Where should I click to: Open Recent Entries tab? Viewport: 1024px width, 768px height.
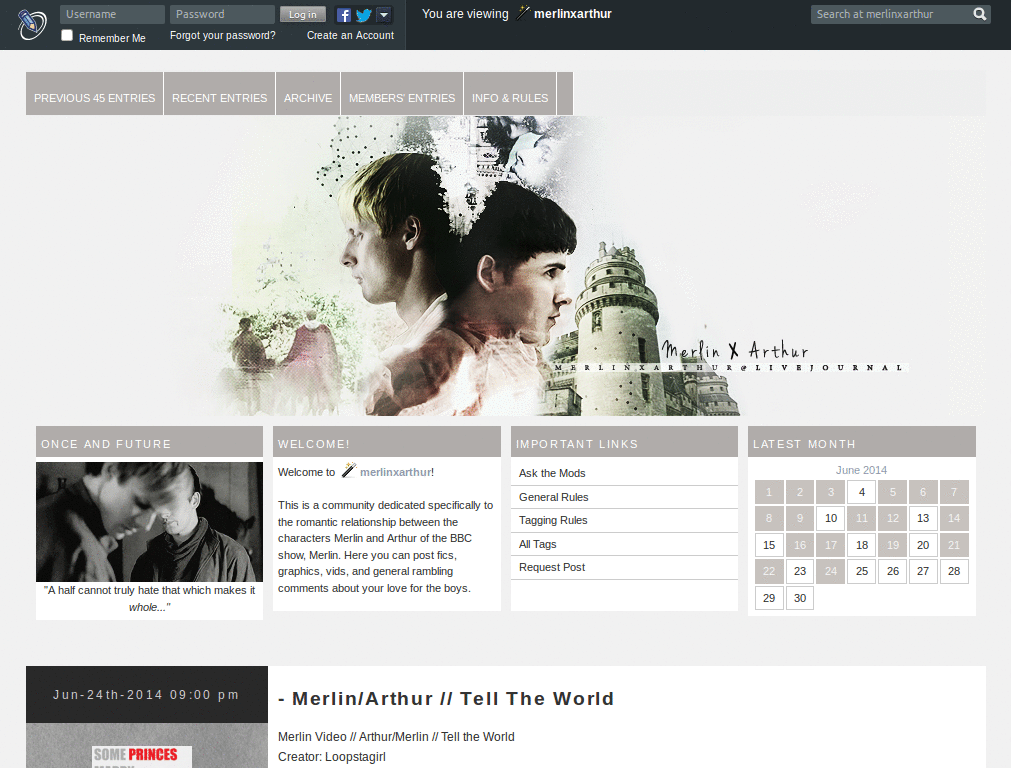click(219, 94)
